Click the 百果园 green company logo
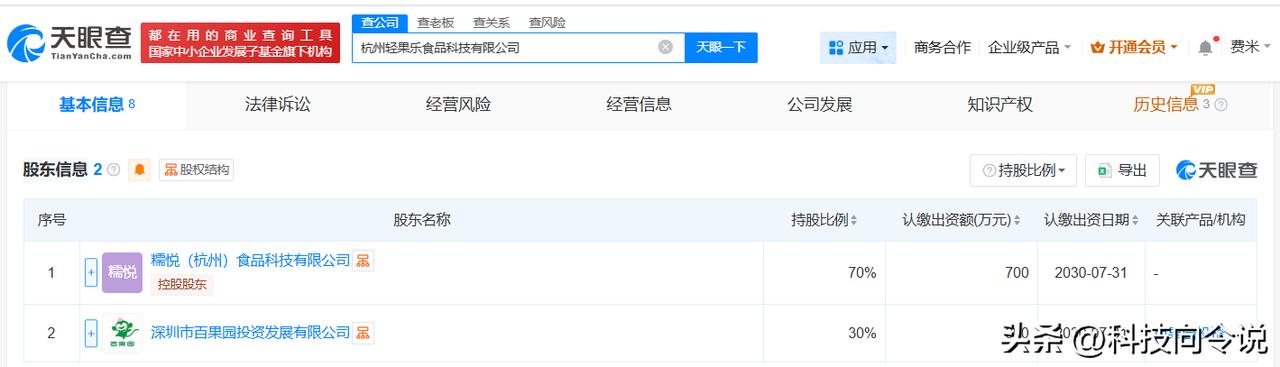Screen dimensions: 1280x367 pos(122,333)
